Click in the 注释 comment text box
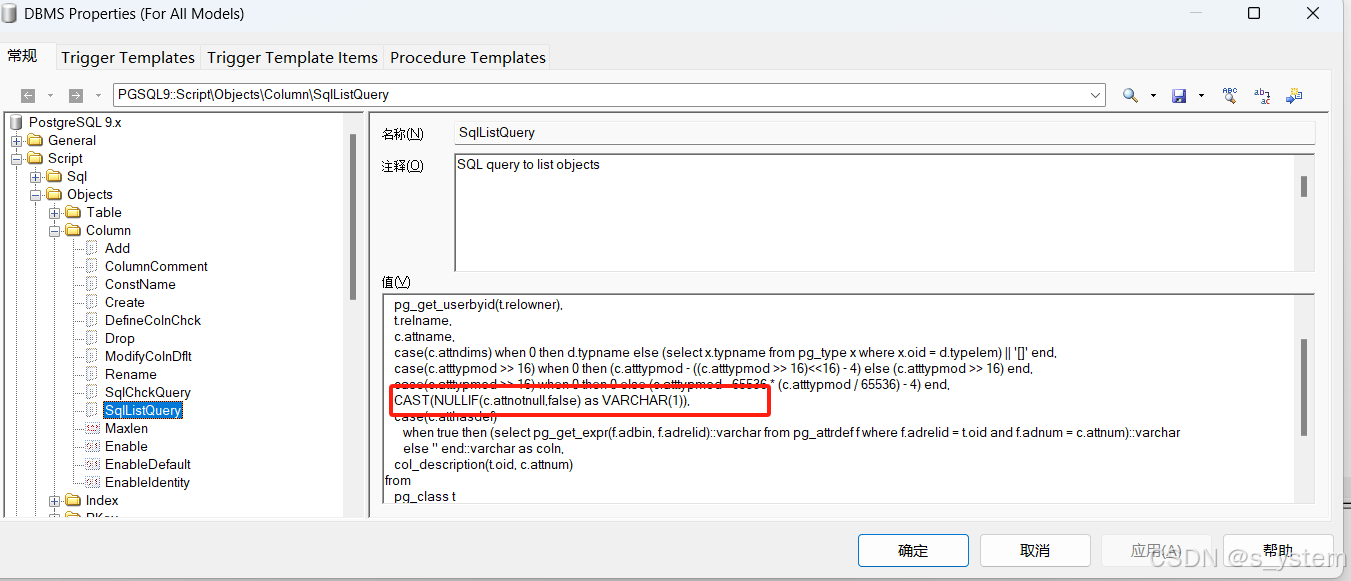 click(x=876, y=212)
